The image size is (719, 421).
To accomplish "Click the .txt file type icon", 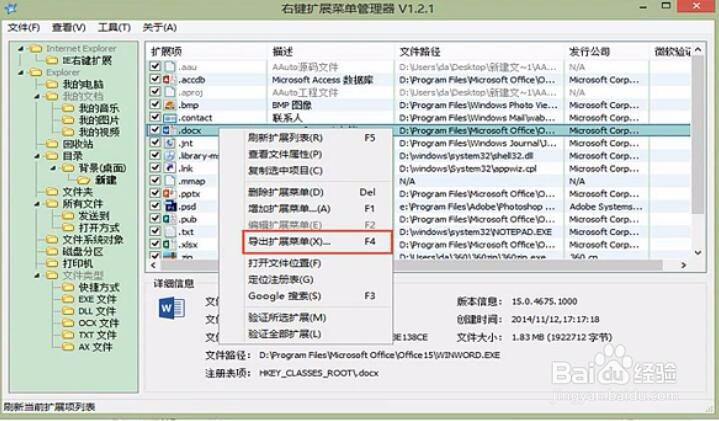I will [170, 232].
